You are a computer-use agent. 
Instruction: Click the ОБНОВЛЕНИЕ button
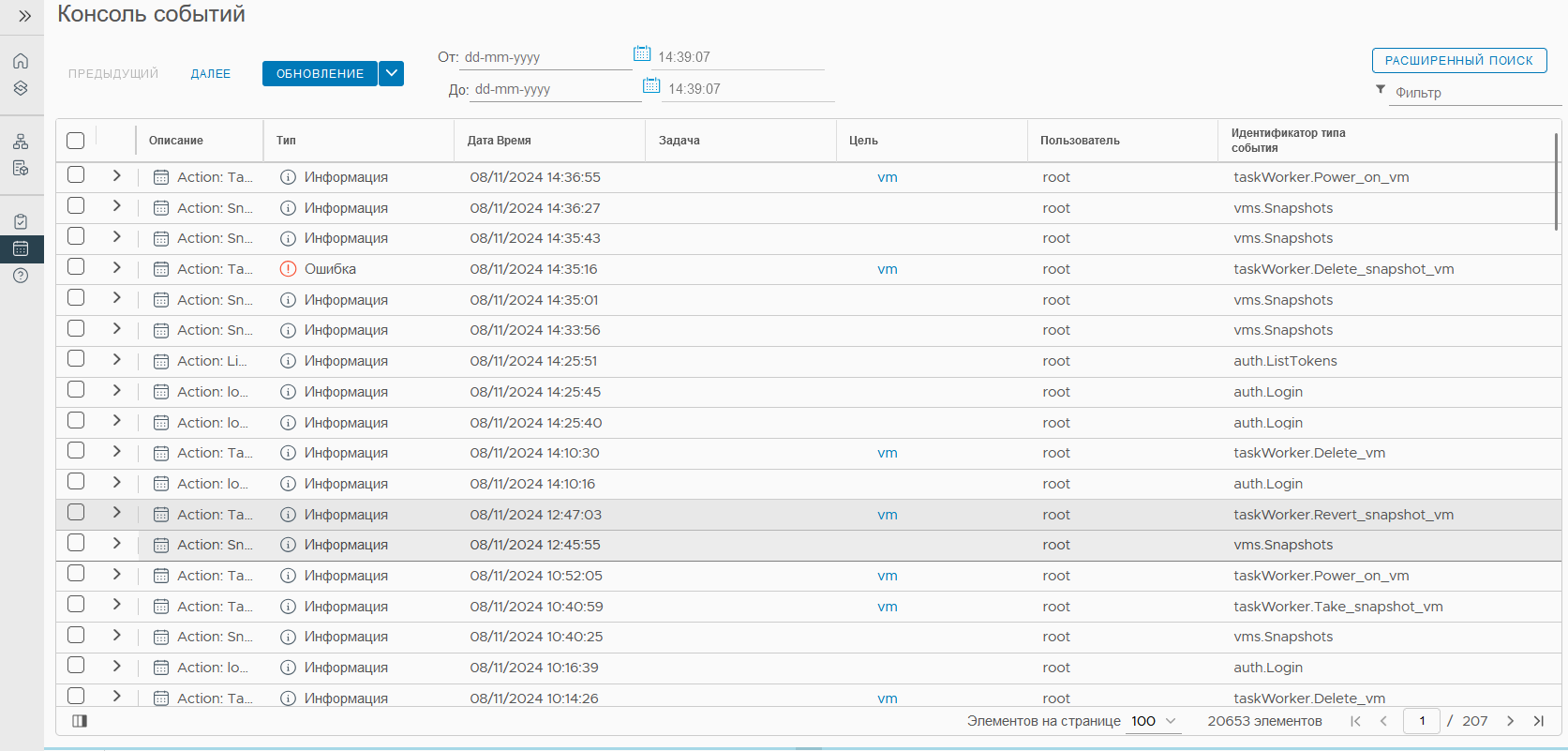[x=320, y=73]
